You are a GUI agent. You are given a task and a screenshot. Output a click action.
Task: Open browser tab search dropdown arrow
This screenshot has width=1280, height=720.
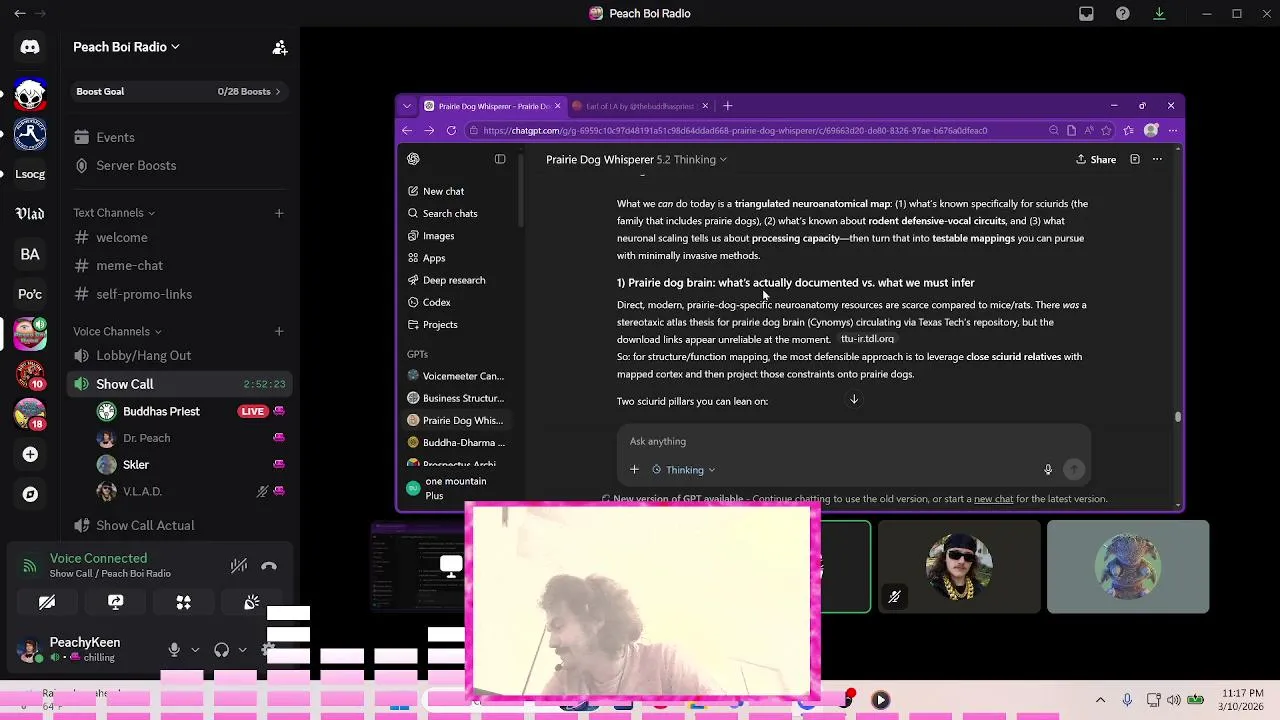[406, 106]
